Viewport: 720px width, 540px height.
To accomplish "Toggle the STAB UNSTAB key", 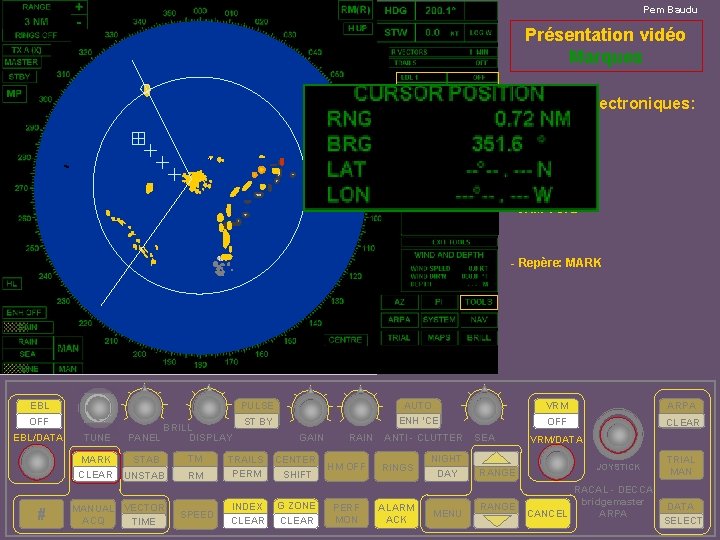I will [145, 467].
